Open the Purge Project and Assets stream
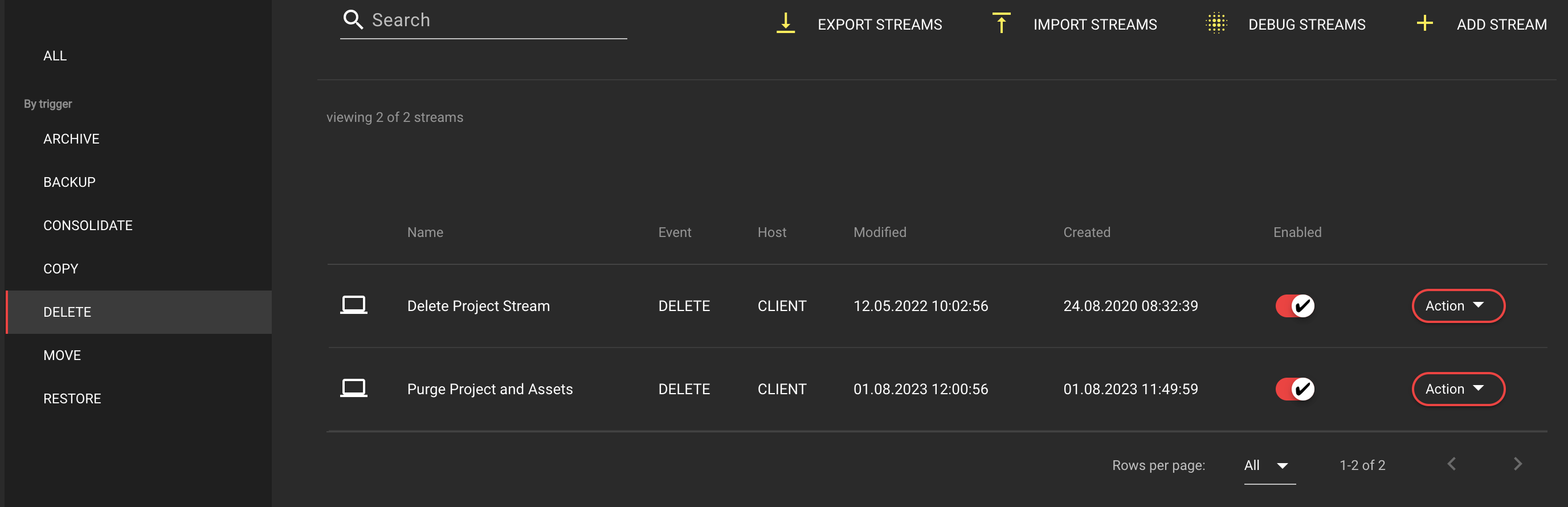Screen dimensions: 1568x507 pyautogui.click(x=489, y=389)
